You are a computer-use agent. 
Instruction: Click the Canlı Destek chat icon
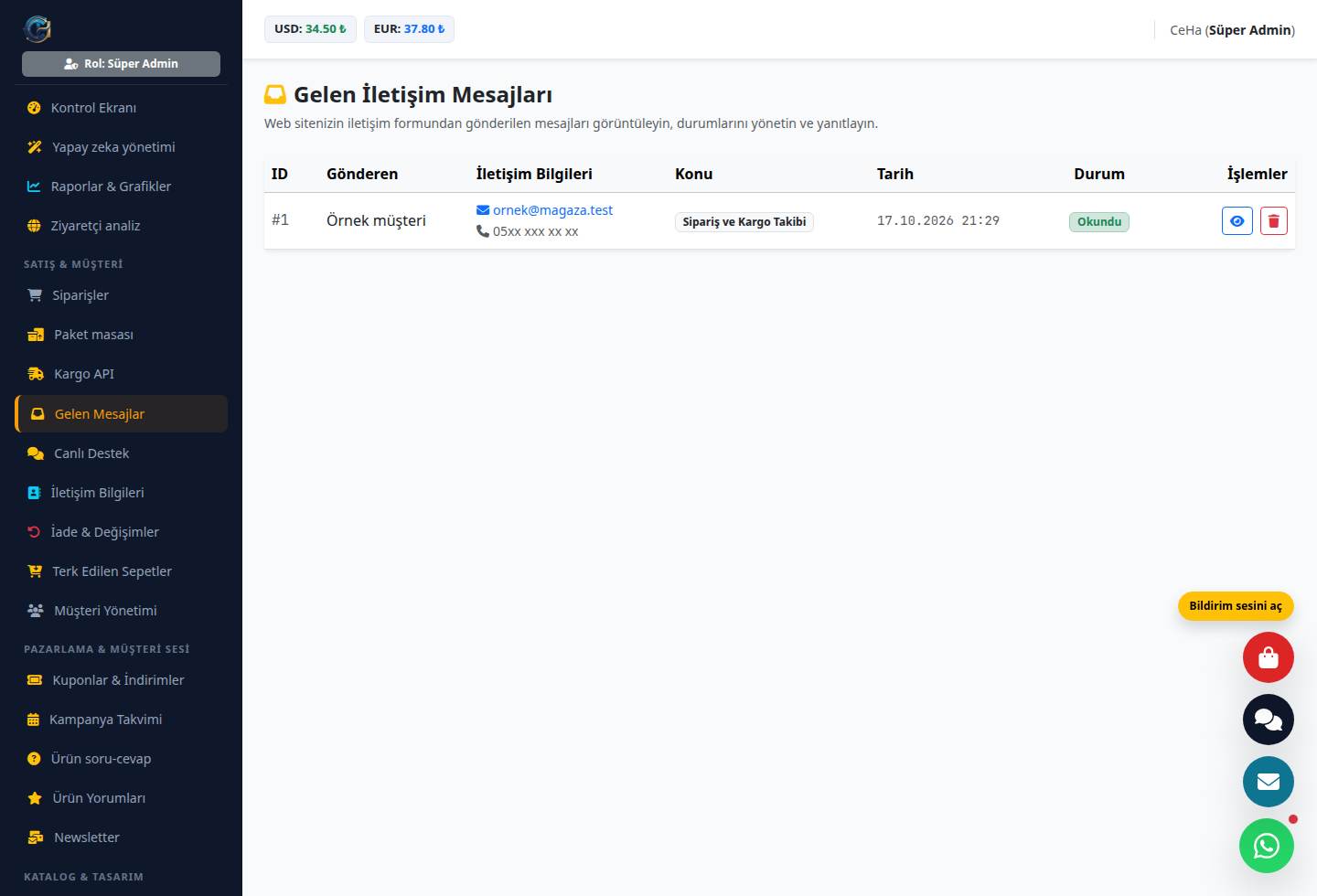[x=36, y=453]
